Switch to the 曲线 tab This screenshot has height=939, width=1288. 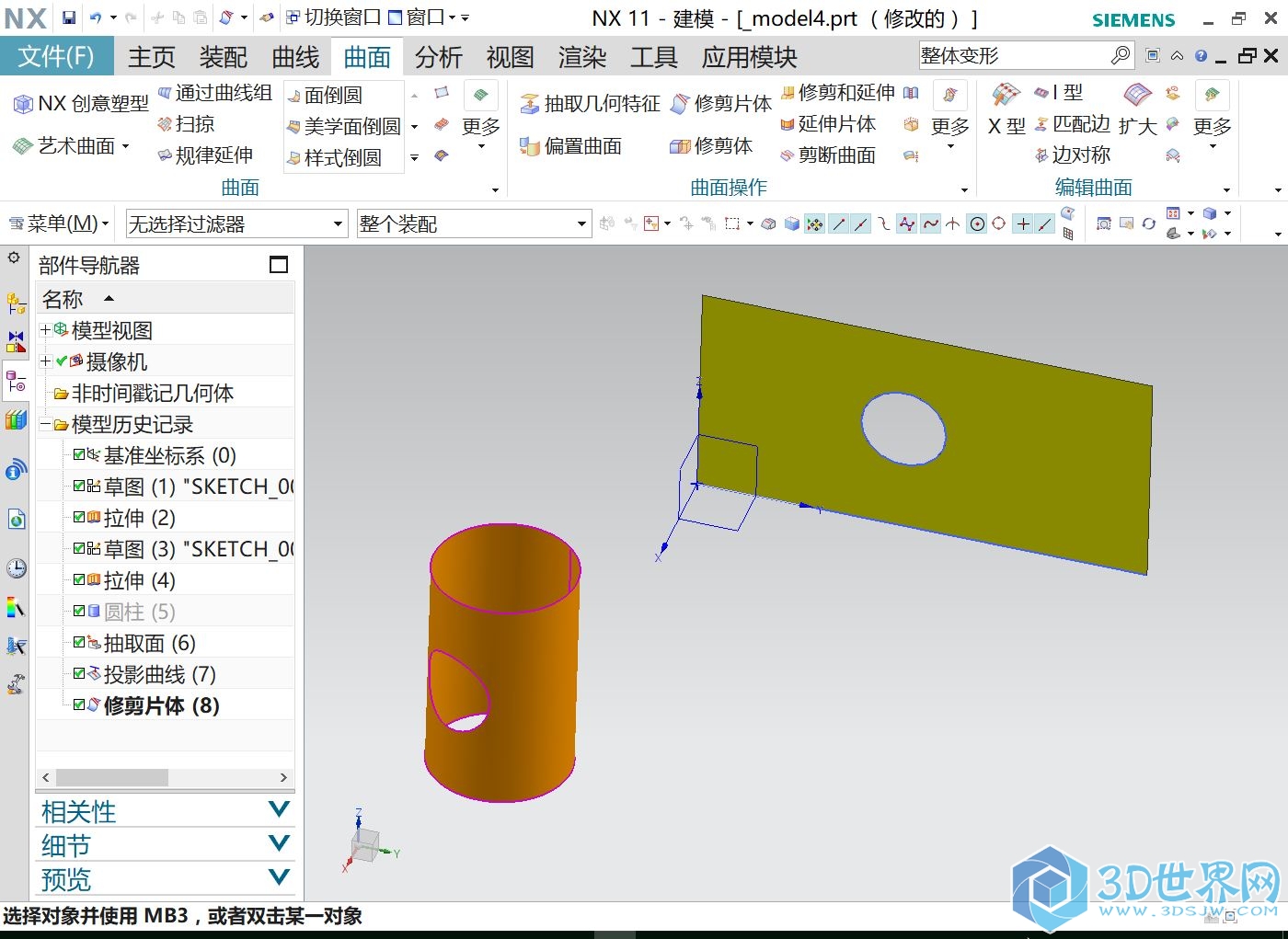point(295,57)
